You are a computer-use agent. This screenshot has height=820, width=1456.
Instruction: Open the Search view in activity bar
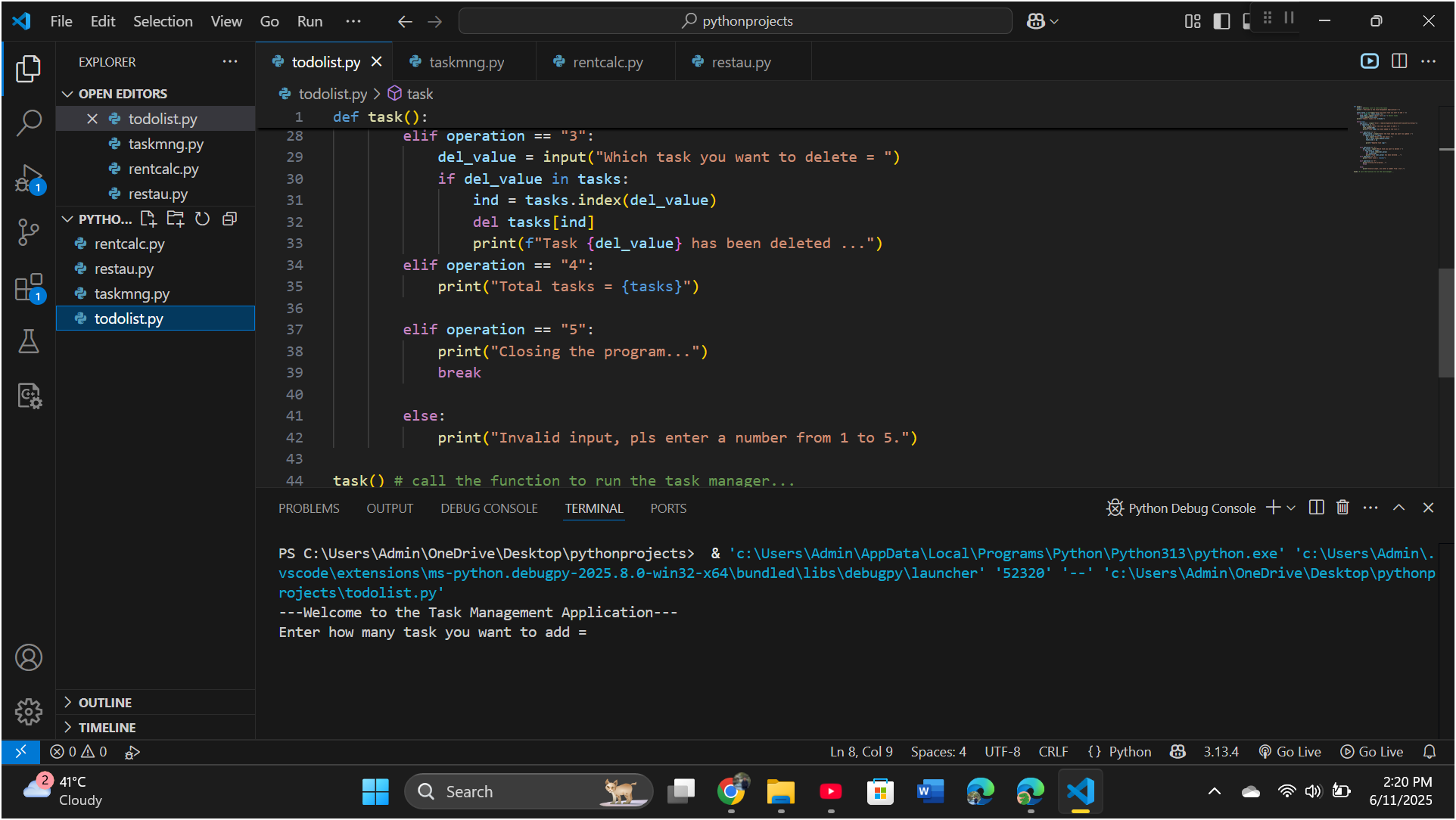coord(29,123)
